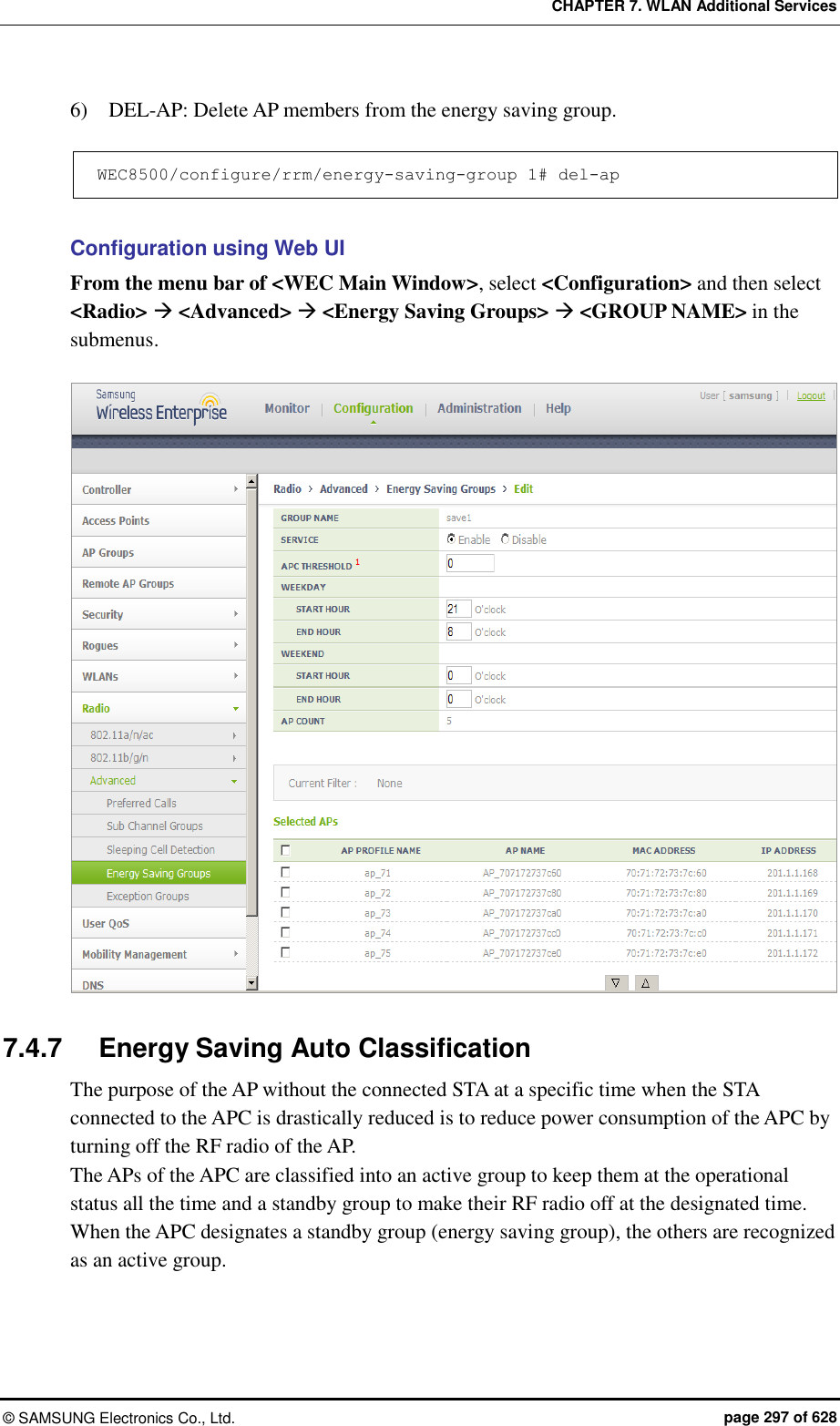Click the weekend Start Hour field
The width and height of the screenshot is (840, 1426).
(458, 675)
